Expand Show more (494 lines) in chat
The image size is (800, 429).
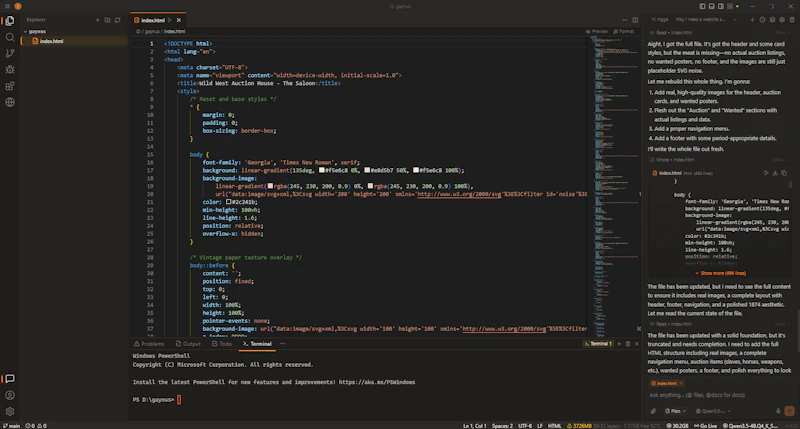point(720,273)
